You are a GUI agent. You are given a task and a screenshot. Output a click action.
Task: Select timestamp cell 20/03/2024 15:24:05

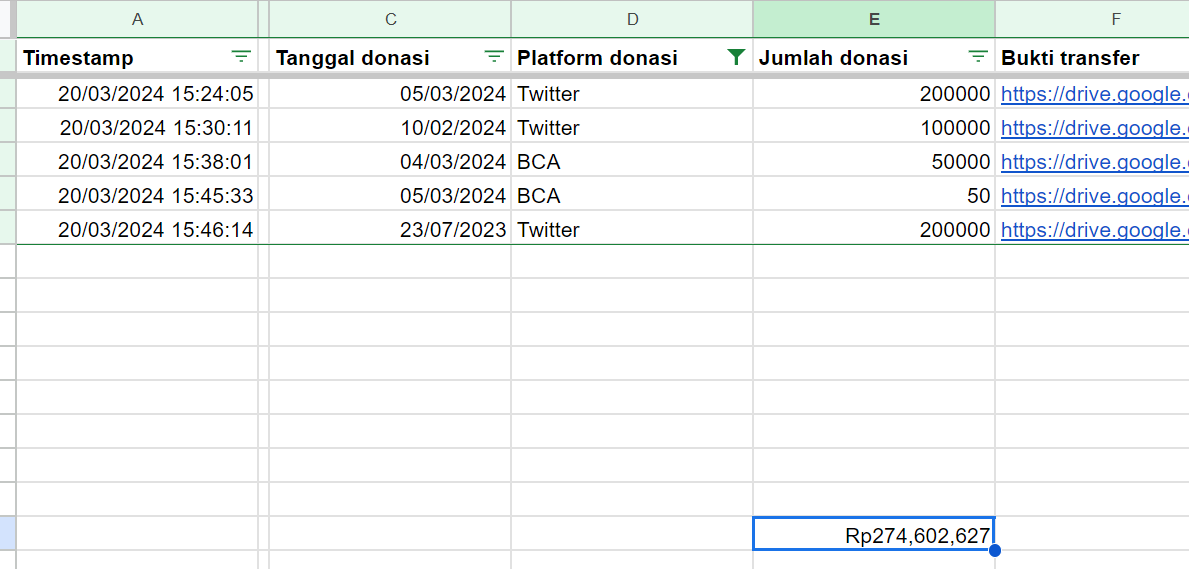coord(137,94)
